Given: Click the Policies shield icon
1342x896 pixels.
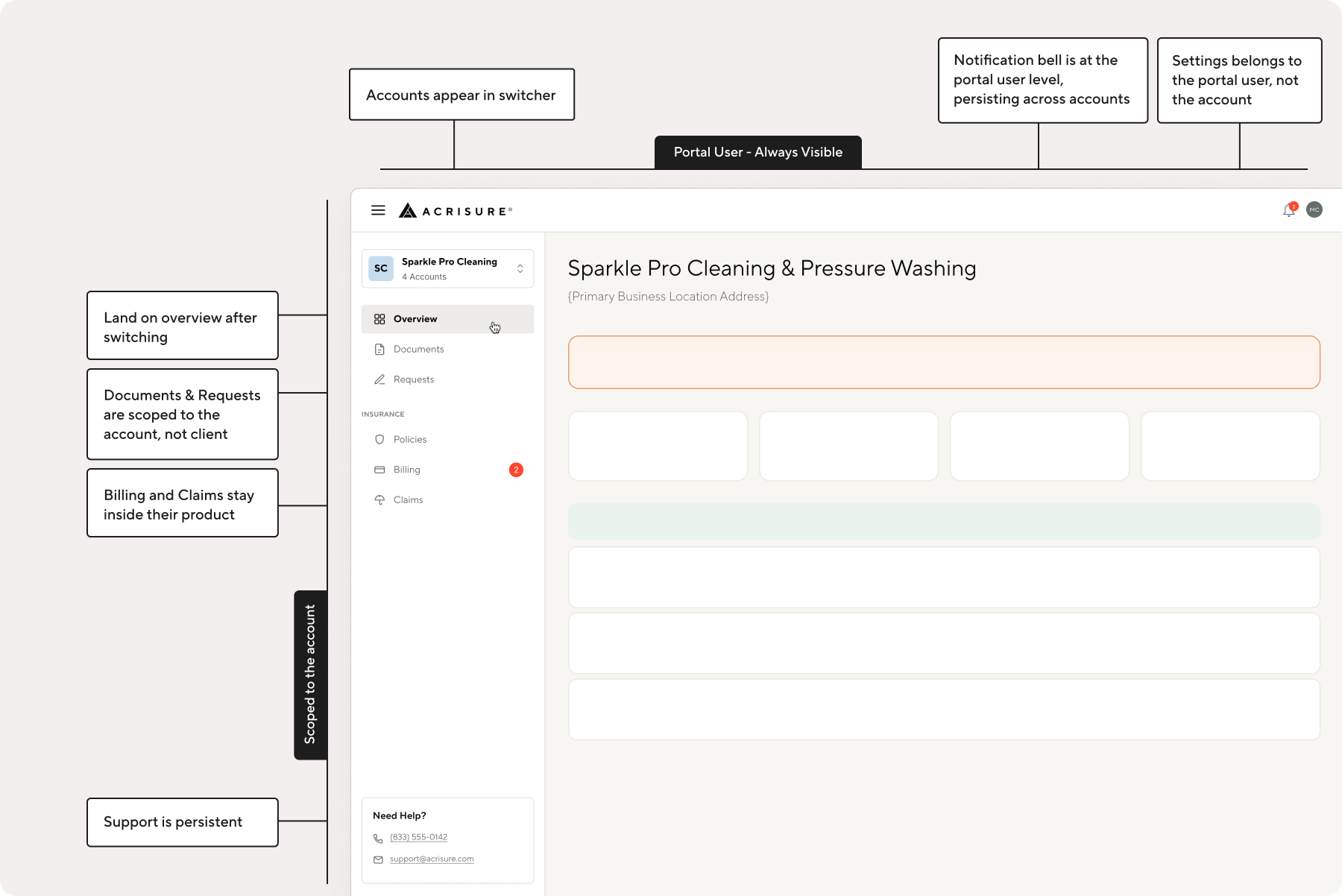Looking at the screenshot, I should click(x=379, y=440).
